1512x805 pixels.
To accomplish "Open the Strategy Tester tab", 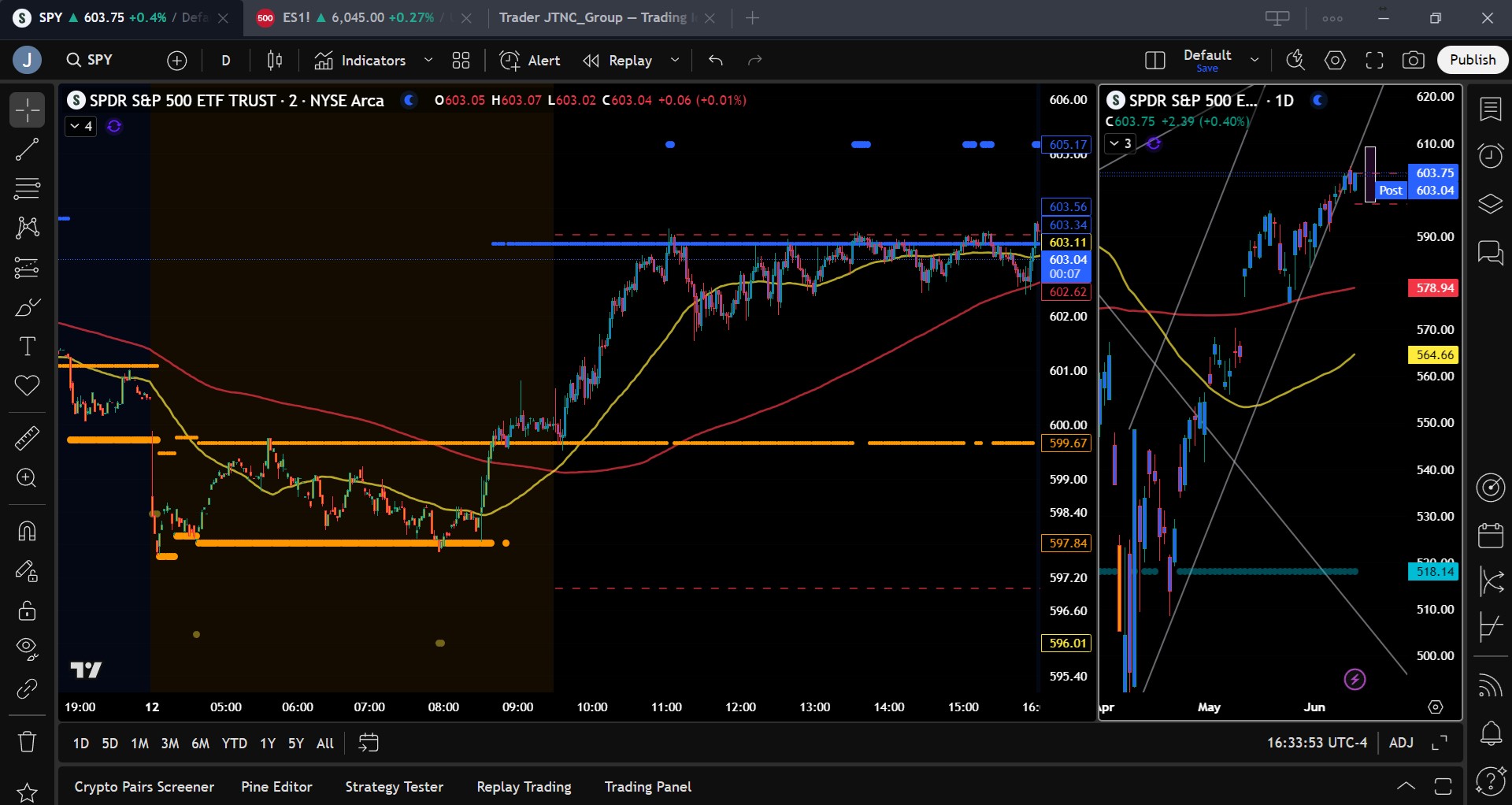I will (x=394, y=787).
